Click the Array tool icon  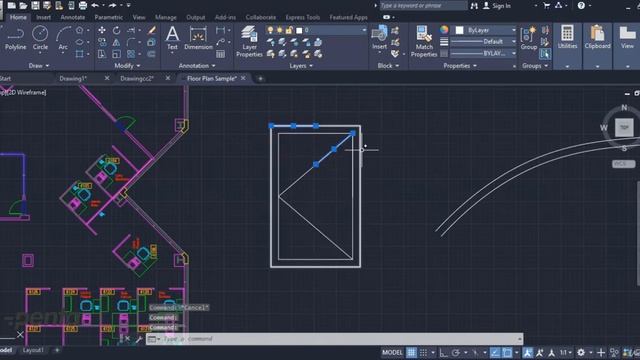(131, 54)
